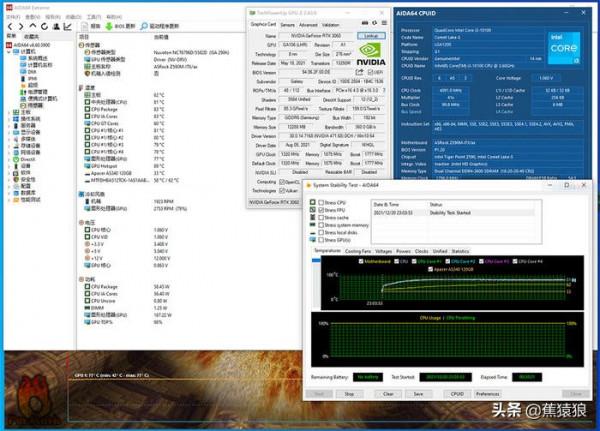The width and height of the screenshot is (600, 431).
Task: Open the AIDA64 File menu
Action: (x=13, y=17)
